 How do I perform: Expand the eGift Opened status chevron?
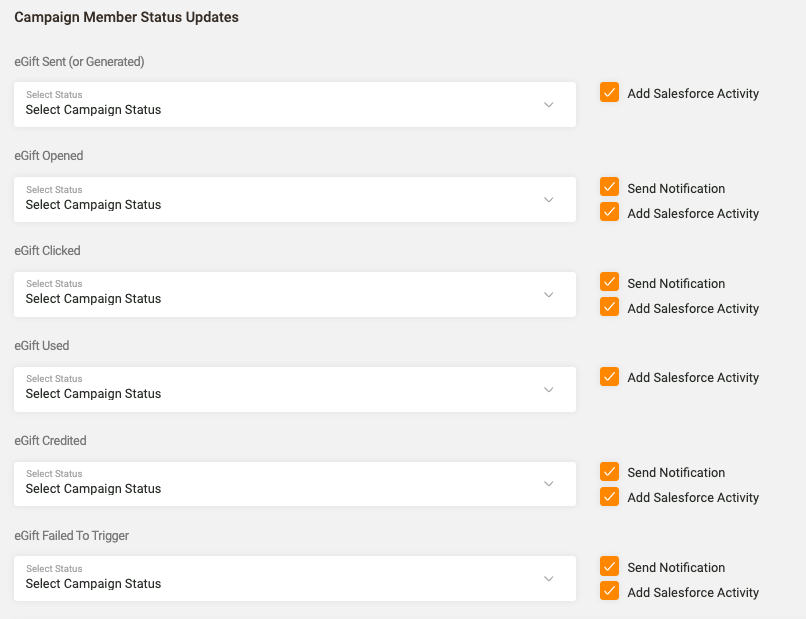[x=548, y=200]
